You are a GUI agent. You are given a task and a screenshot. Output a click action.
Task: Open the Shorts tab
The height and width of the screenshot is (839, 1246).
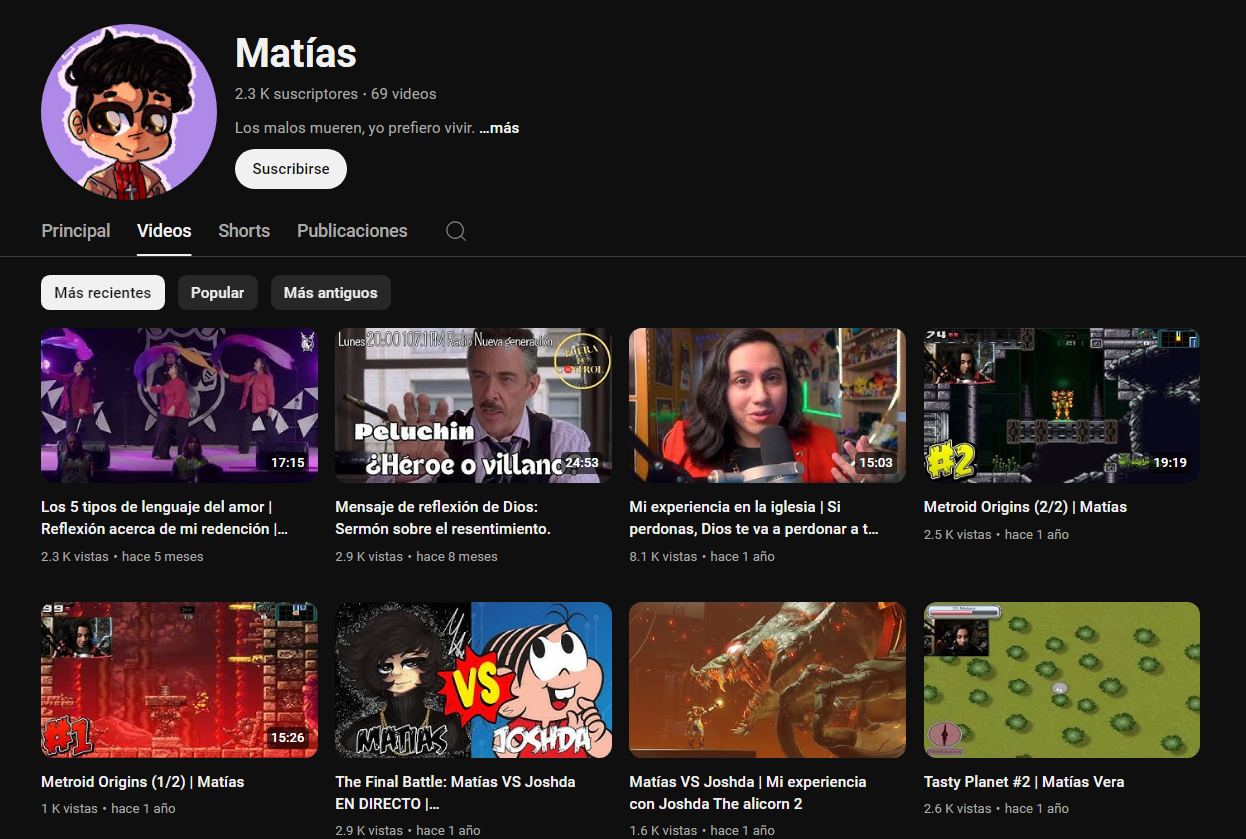244,231
